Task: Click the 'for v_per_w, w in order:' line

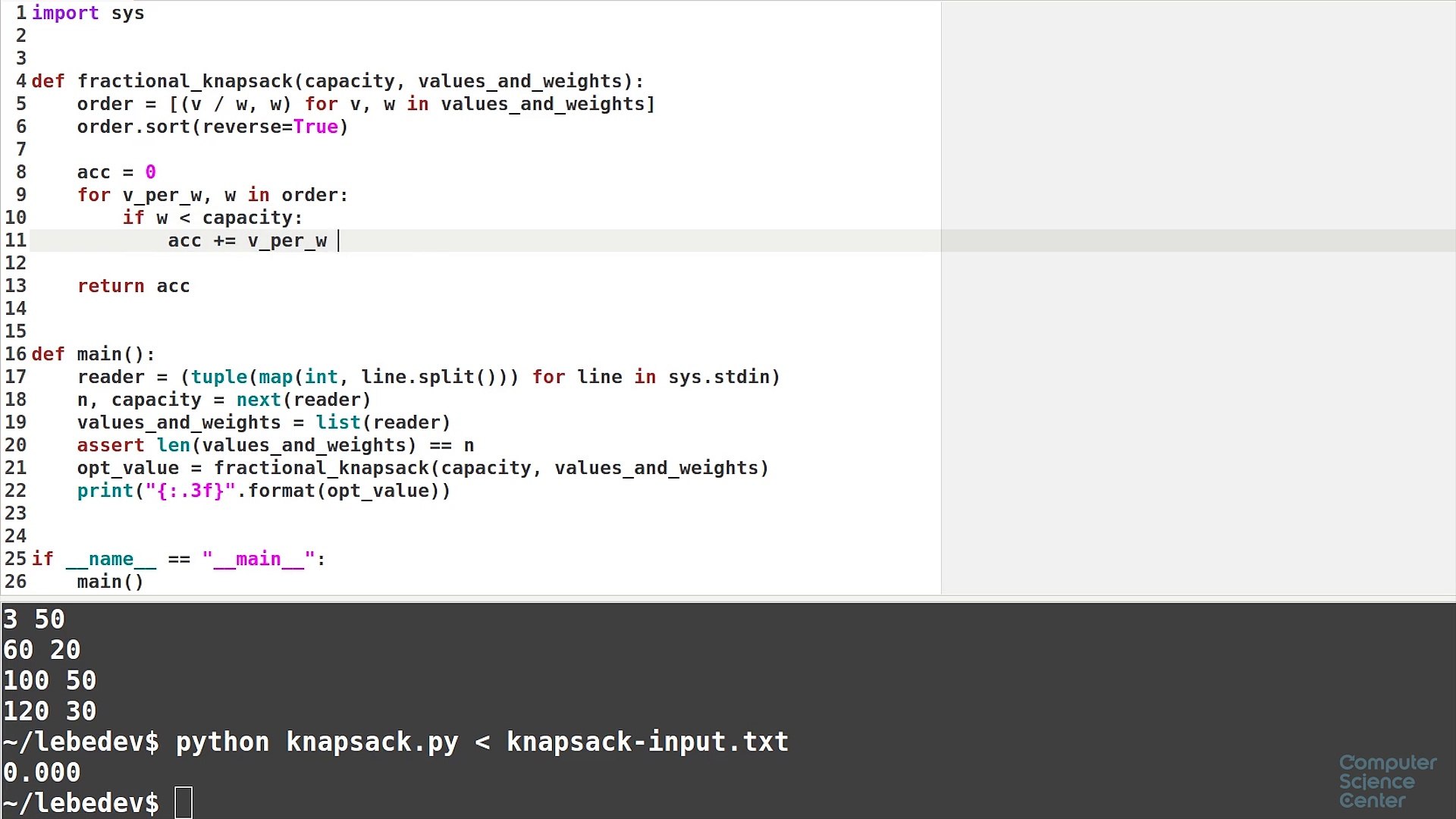Action: point(212,195)
